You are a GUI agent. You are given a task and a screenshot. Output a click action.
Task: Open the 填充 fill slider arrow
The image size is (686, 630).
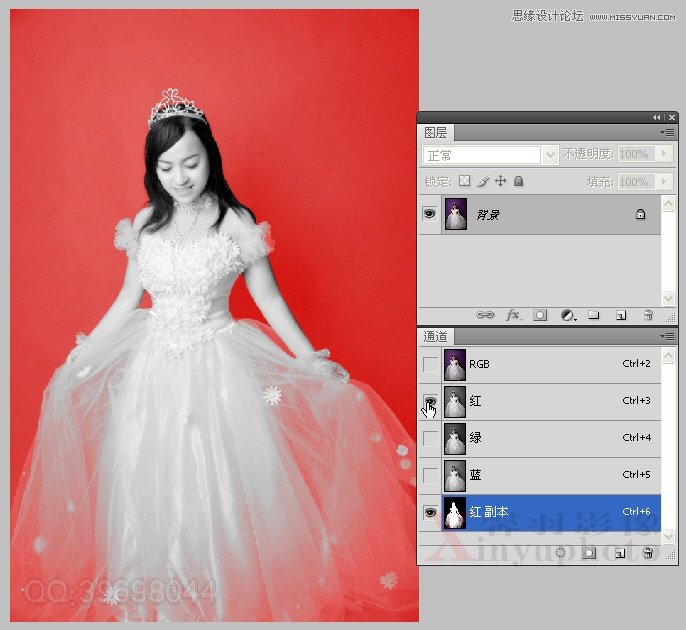(665, 181)
